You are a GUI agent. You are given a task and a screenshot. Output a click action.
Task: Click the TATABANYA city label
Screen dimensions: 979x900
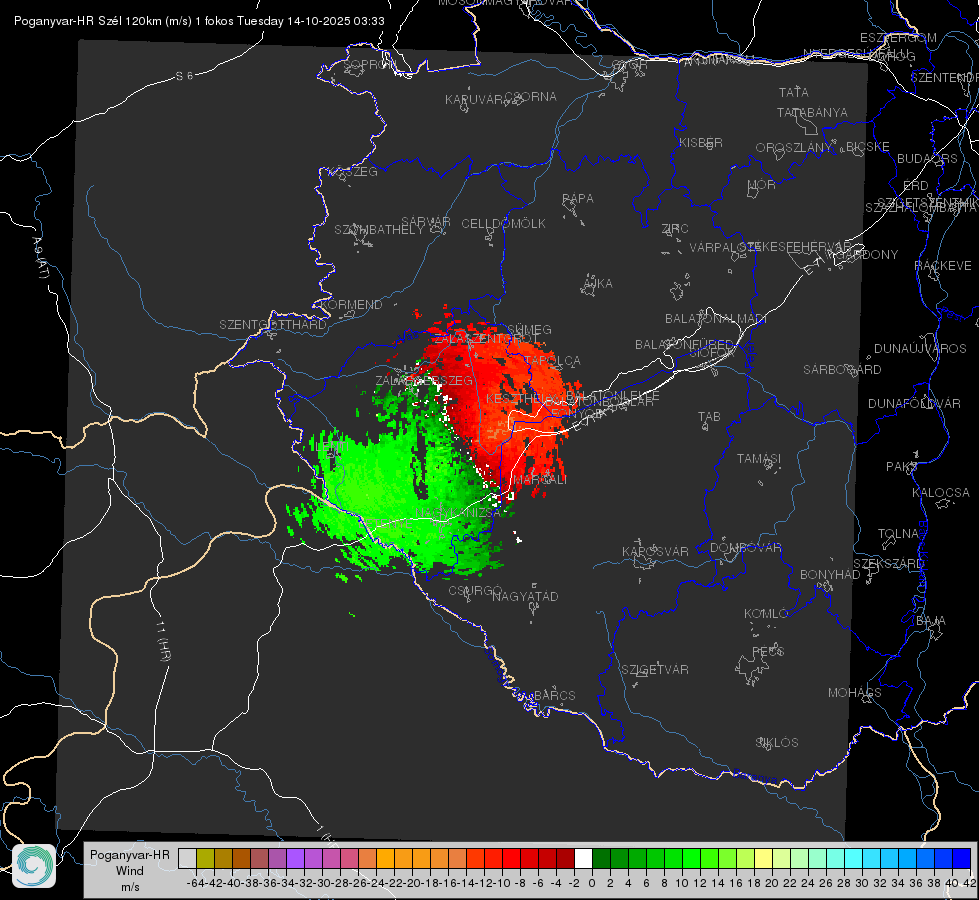pyautogui.click(x=812, y=112)
